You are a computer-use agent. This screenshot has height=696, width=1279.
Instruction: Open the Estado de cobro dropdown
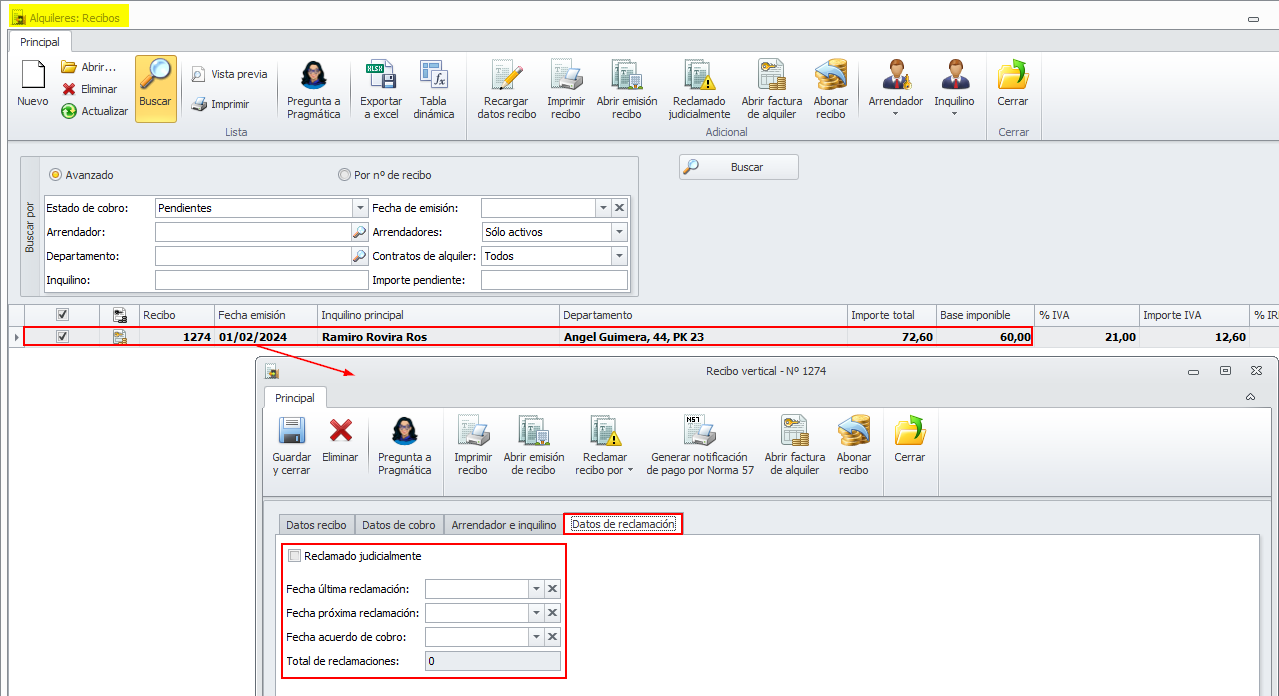[360, 208]
